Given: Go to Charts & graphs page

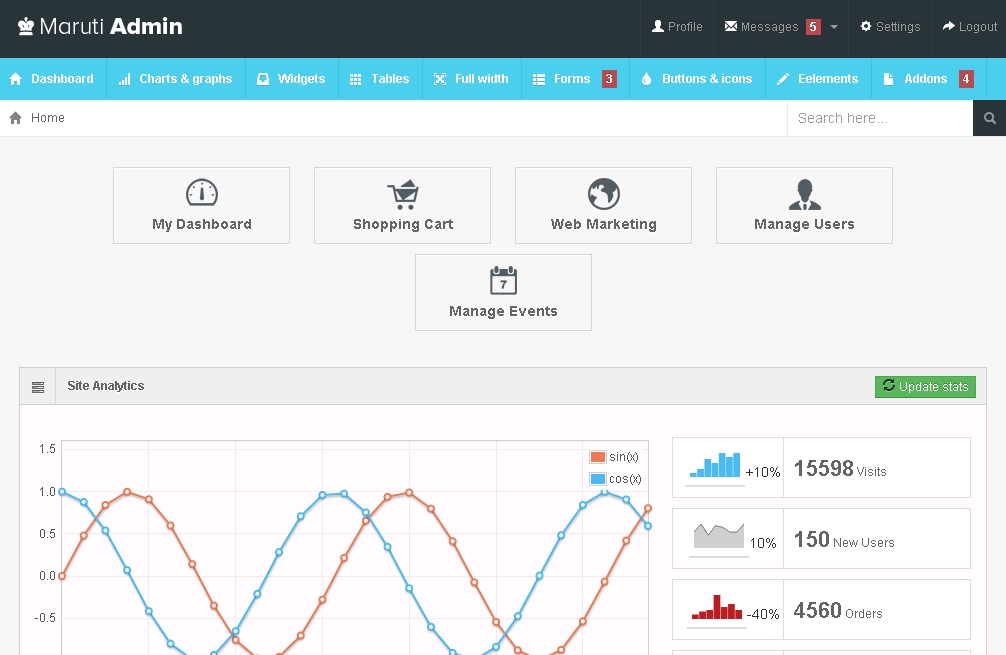Looking at the screenshot, I should pos(175,79).
